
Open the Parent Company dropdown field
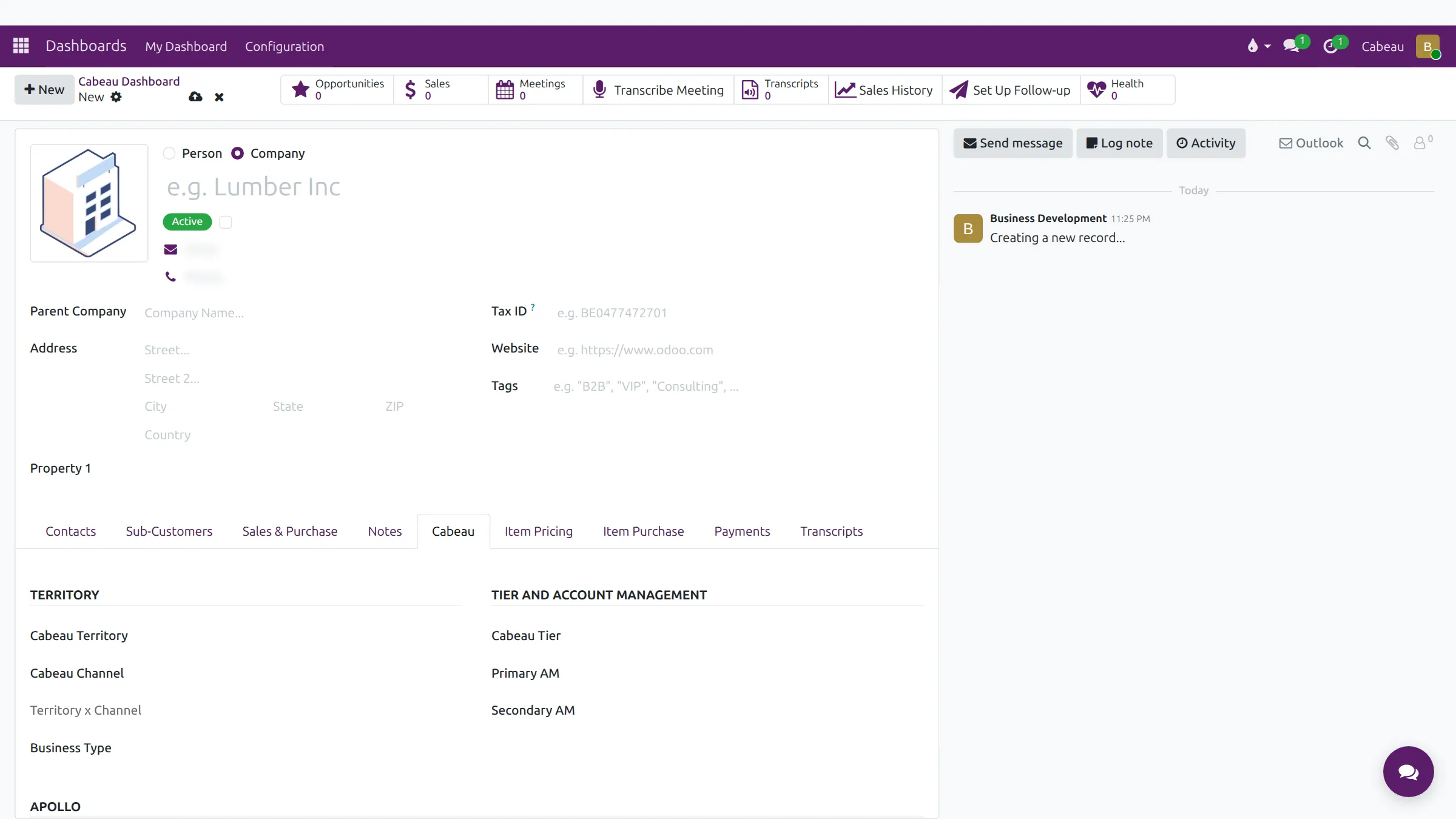[x=302, y=313]
